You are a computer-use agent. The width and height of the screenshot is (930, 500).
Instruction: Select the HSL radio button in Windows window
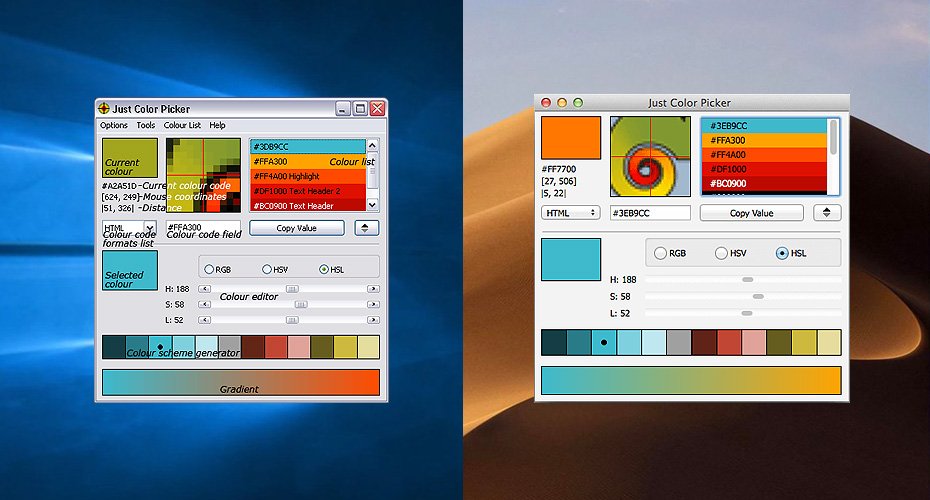coord(324,269)
